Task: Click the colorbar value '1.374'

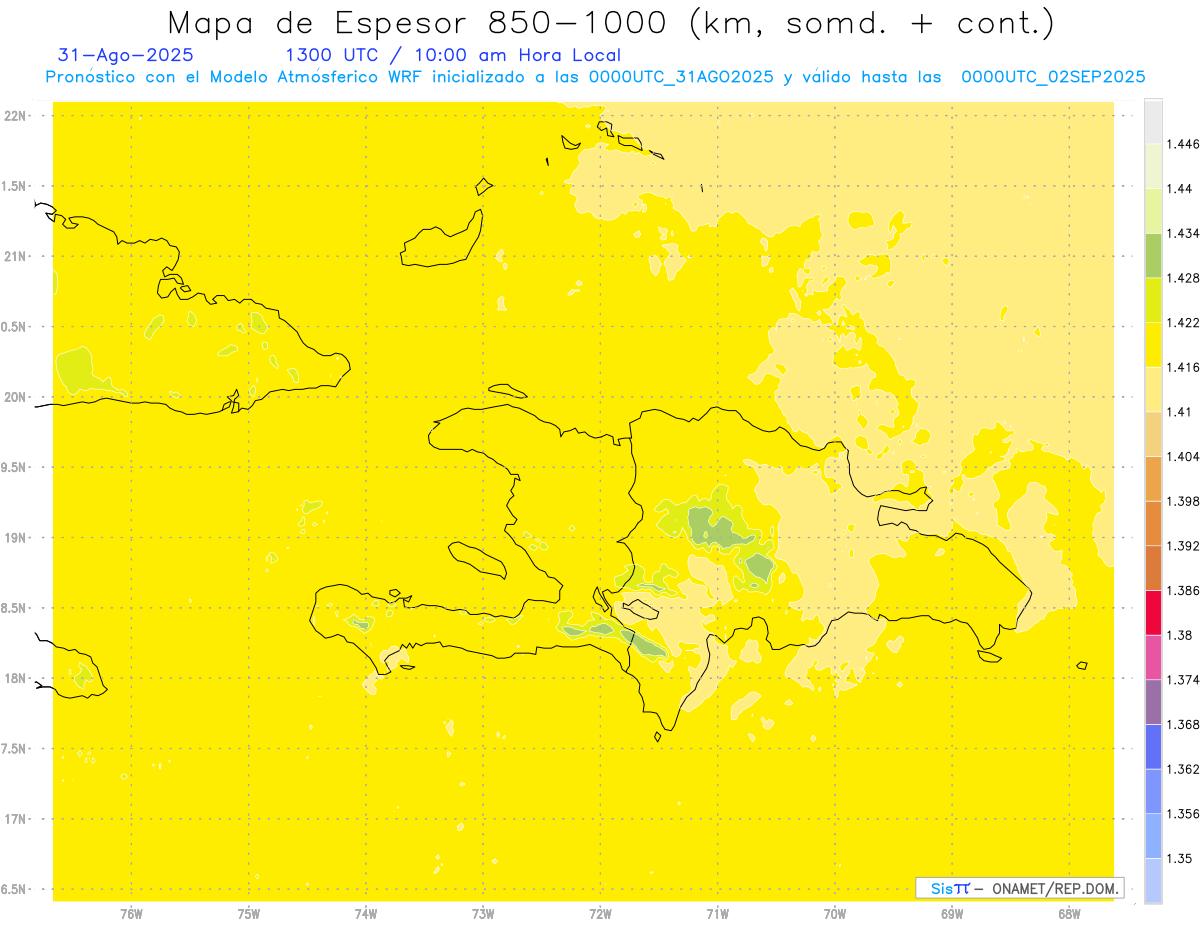Action: coord(1183,680)
